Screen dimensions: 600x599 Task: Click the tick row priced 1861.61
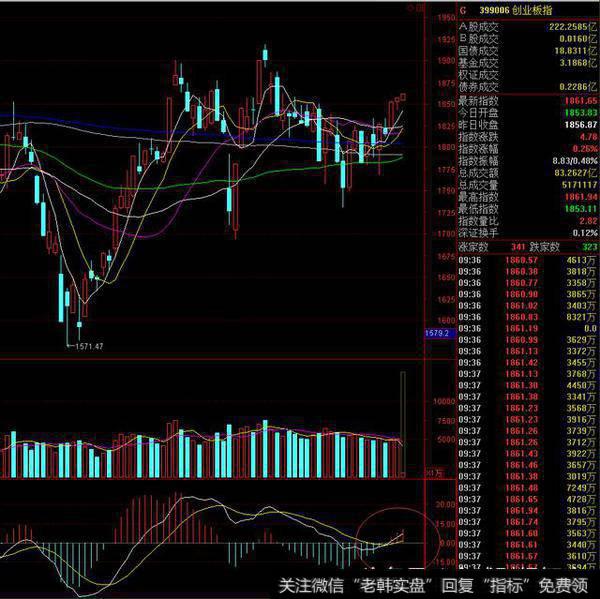pyautogui.click(x=528, y=544)
